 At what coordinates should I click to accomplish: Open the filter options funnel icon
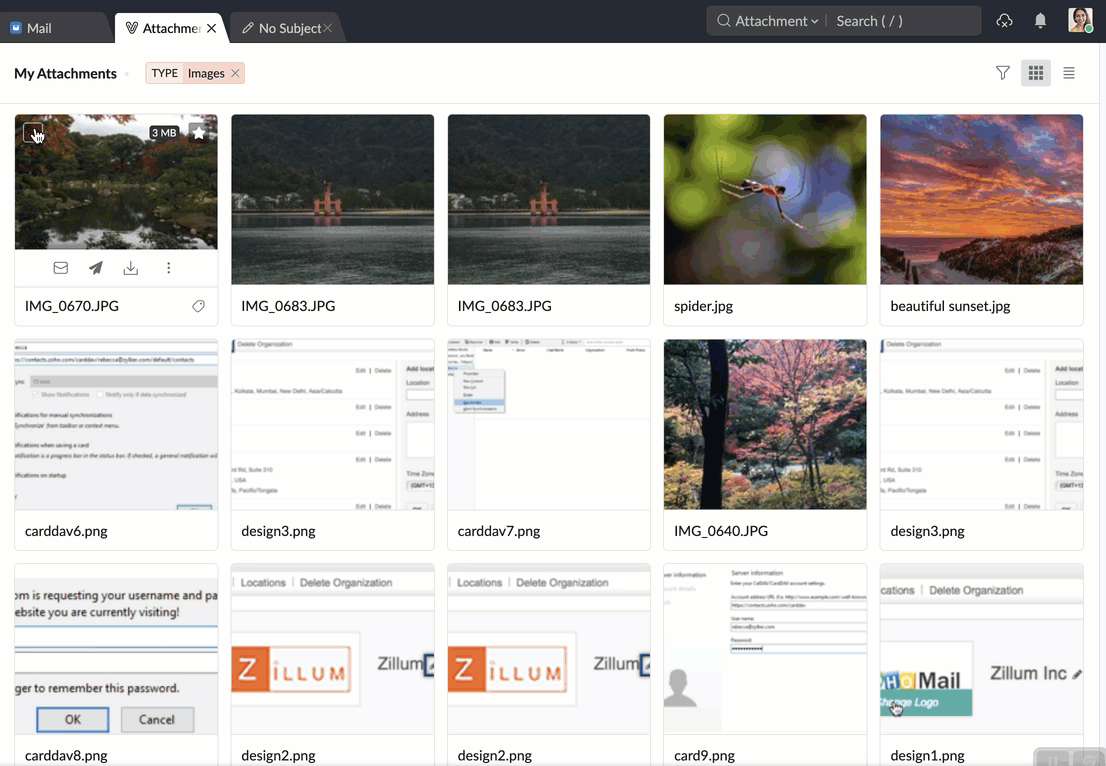point(1002,73)
